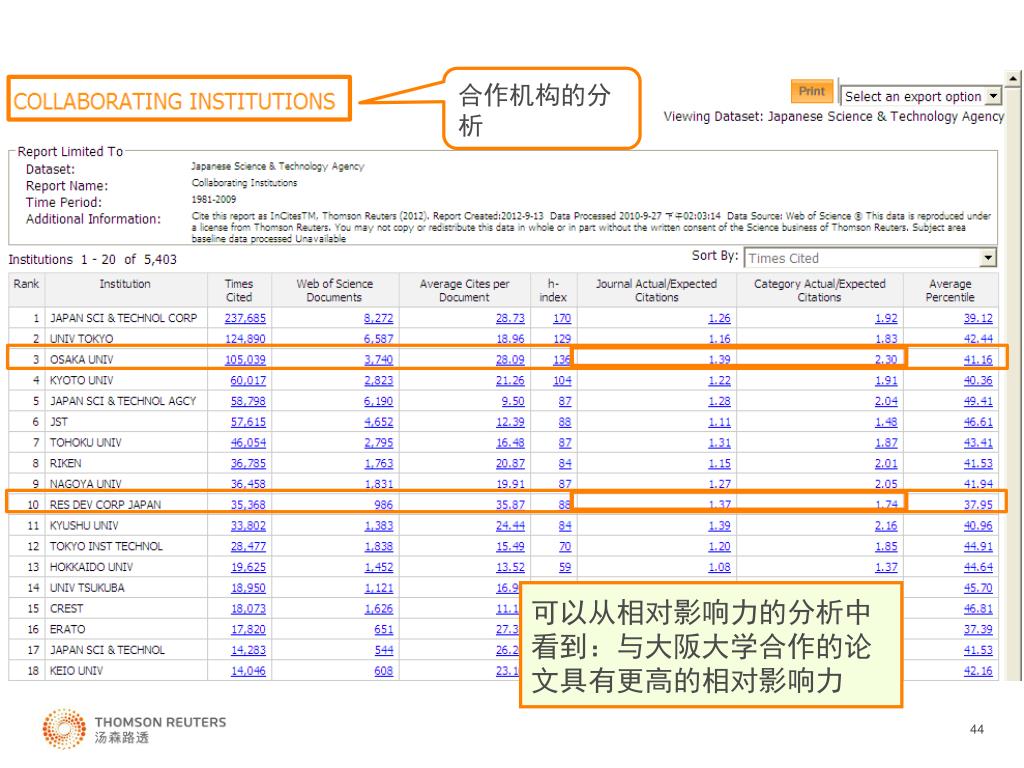Click the Rank column header

point(26,284)
